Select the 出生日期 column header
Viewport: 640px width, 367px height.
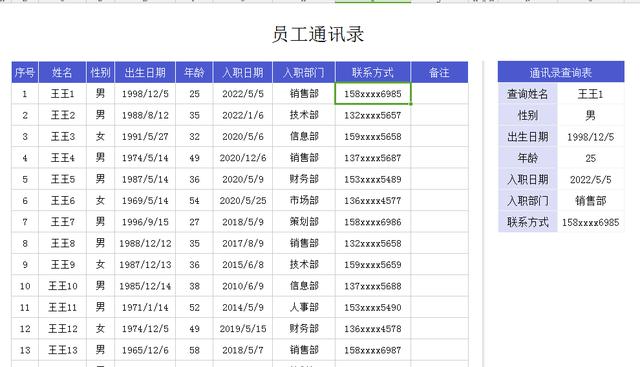(145, 73)
